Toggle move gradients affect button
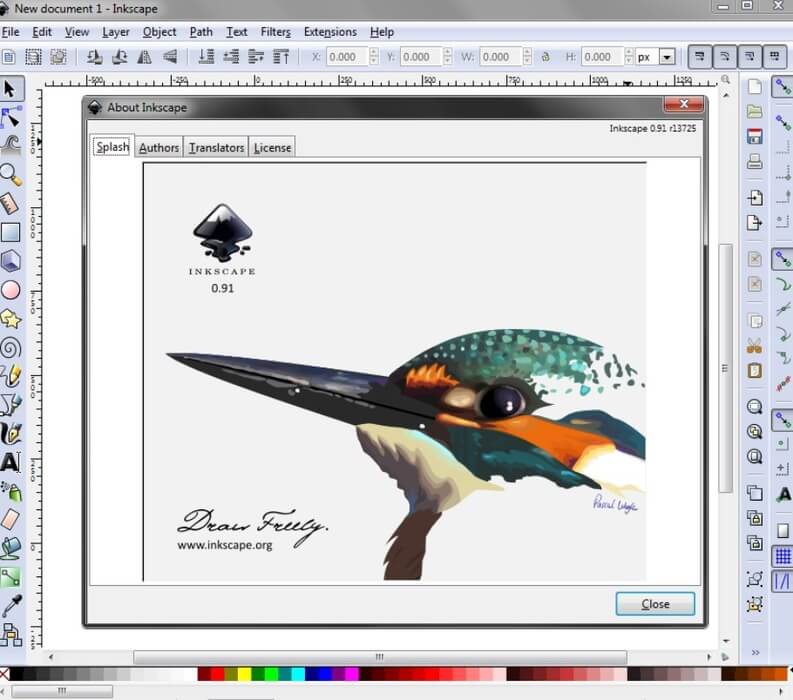 point(749,57)
